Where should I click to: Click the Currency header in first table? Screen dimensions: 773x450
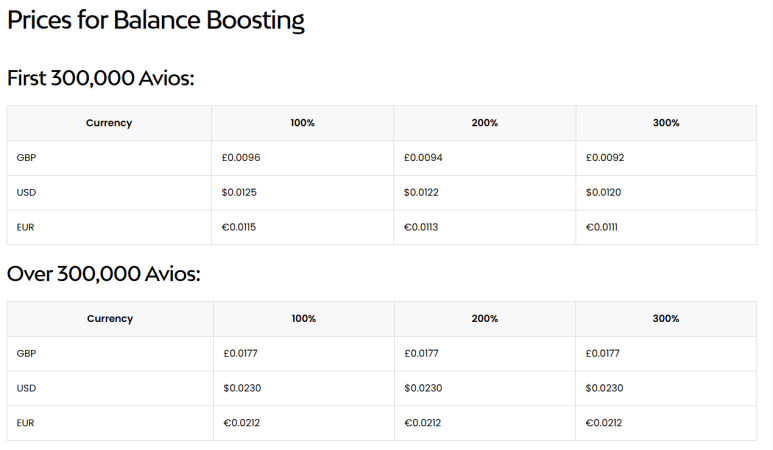[x=109, y=123]
